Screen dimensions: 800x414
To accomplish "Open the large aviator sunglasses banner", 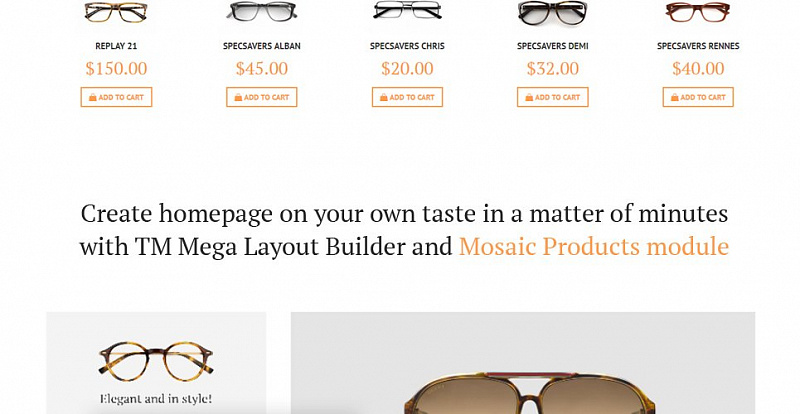I will click(523, 363).
